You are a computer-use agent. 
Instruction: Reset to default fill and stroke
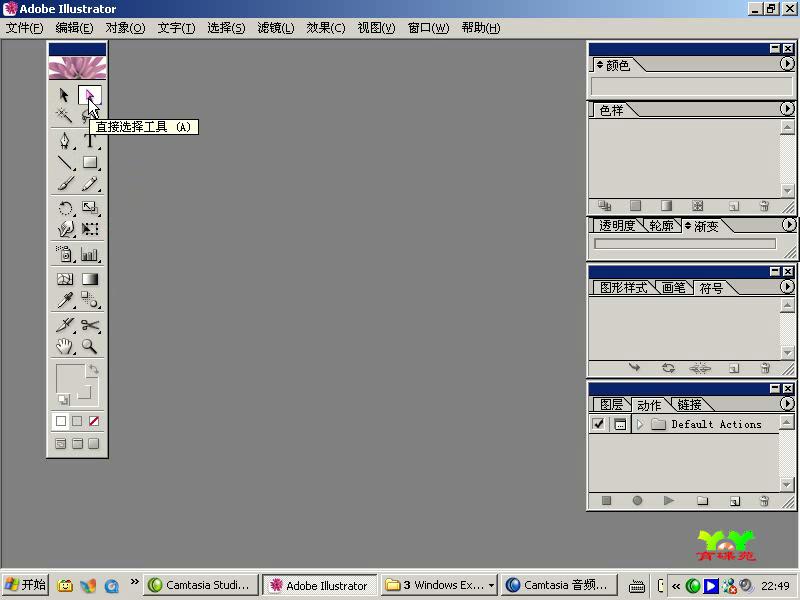(x=63, y=399)
